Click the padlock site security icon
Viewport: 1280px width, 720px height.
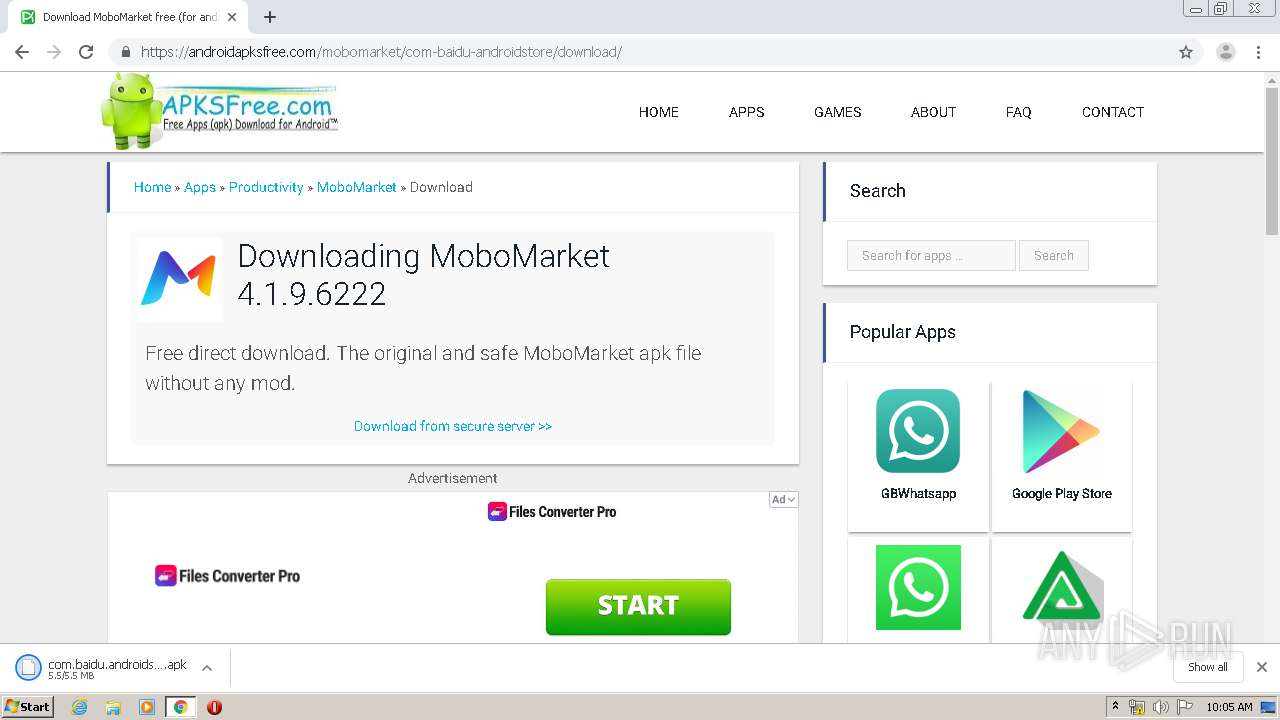[x=125, y=52]
